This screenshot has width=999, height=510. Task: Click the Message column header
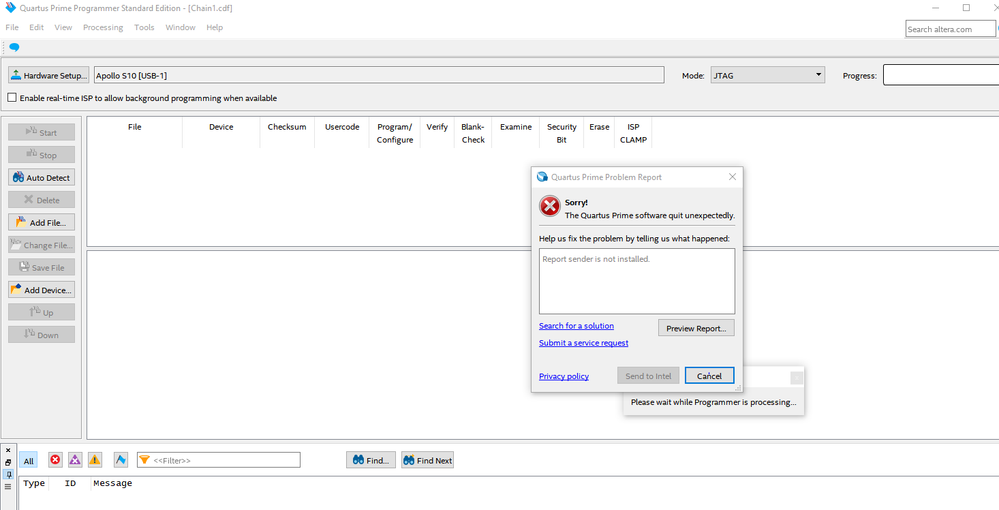(x=113, y=483)
